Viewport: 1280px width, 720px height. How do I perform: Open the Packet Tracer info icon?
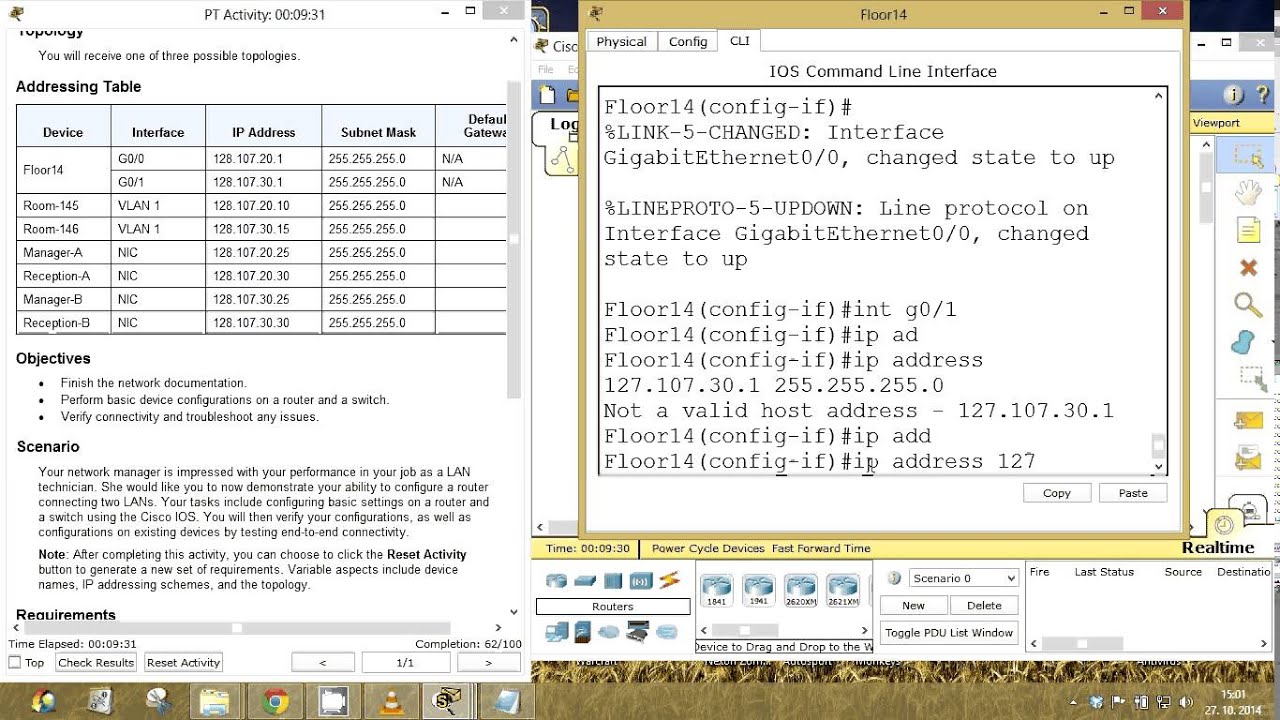[1234, 96]
